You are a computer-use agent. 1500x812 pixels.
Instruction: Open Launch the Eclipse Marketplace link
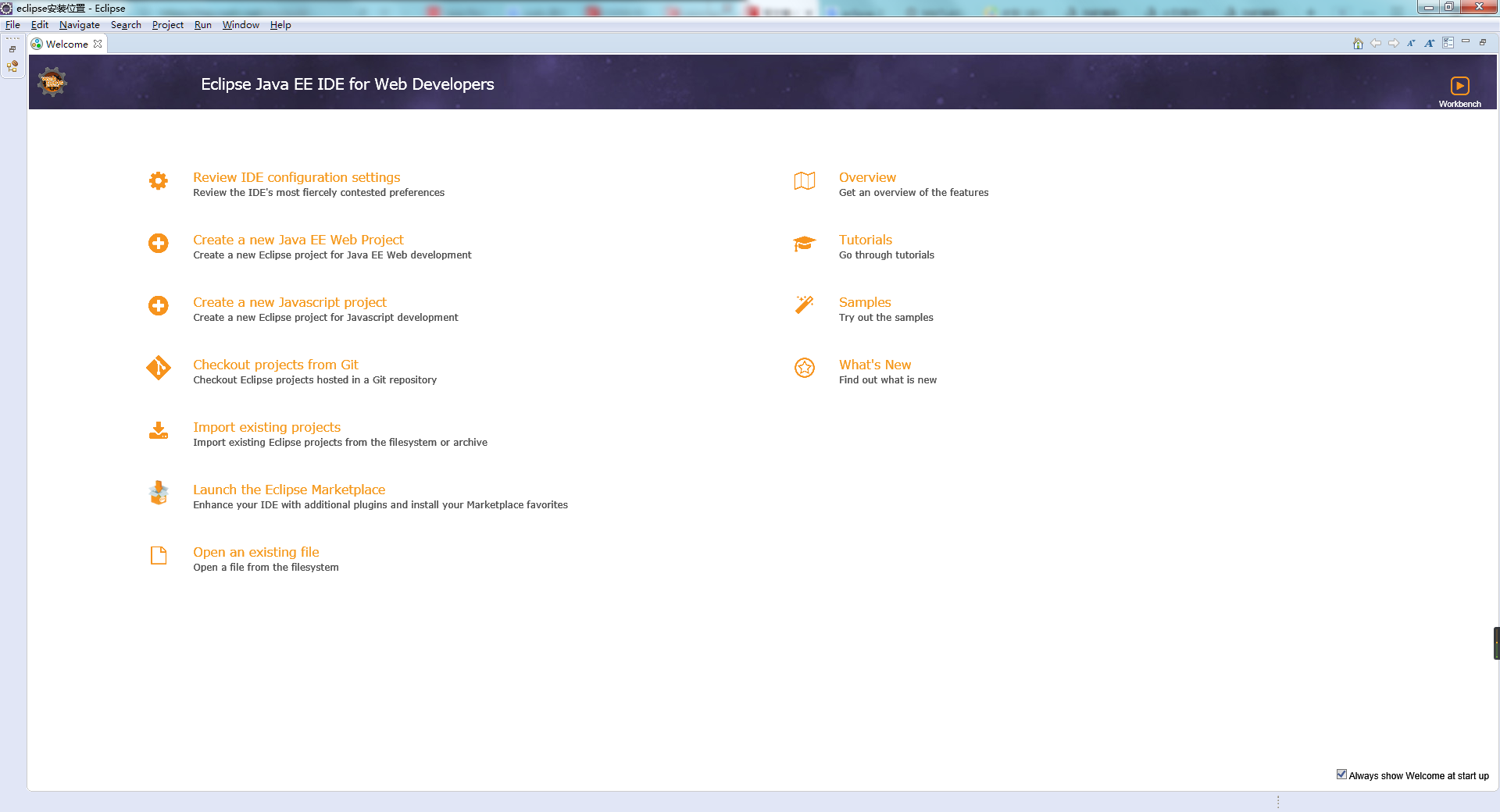pyautogui.click(x=289, y=490)
